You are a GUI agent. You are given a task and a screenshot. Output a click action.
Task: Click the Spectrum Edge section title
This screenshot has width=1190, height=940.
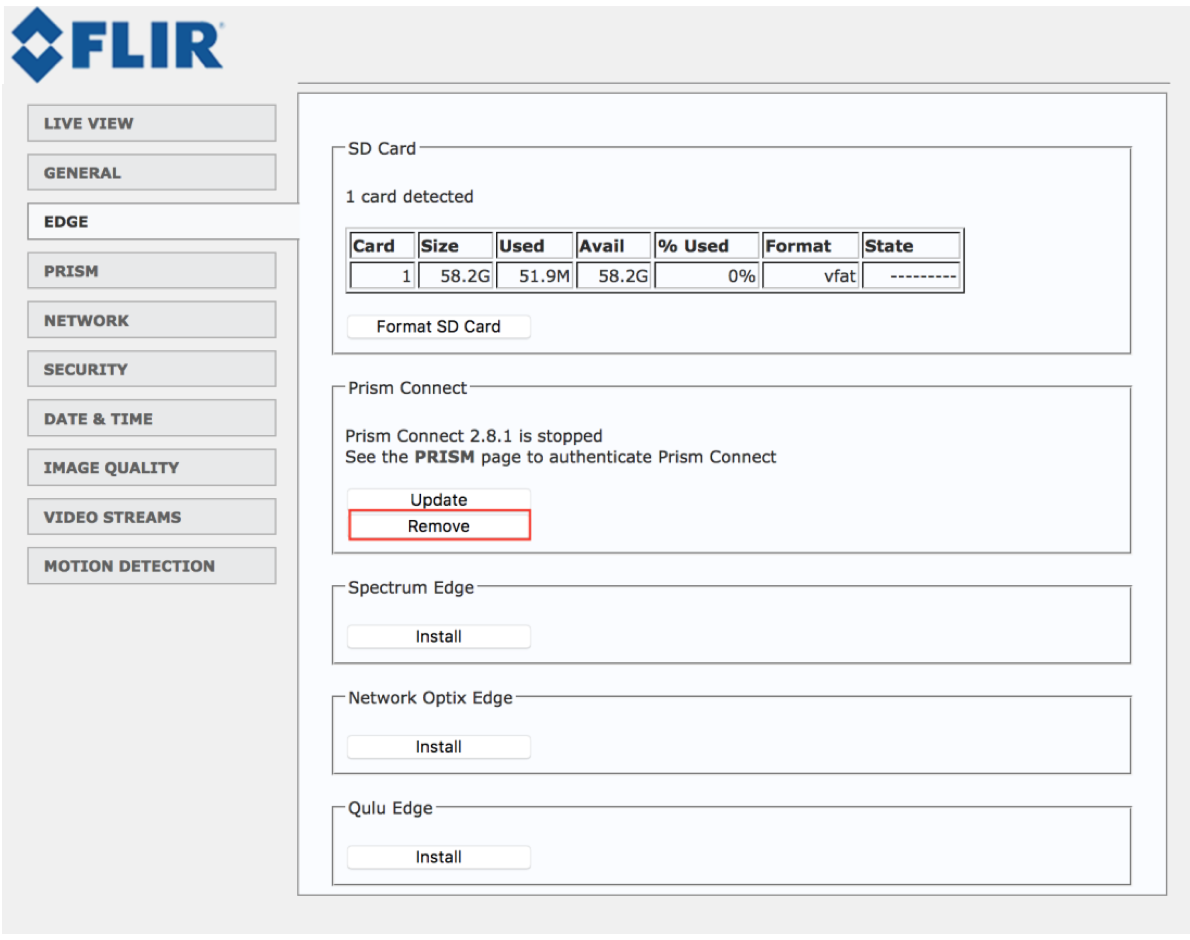(411, 587)
